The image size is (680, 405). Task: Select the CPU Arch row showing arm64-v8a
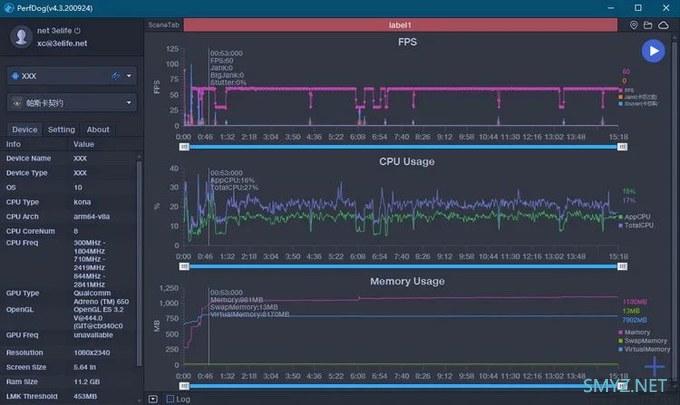coord(69,216)
